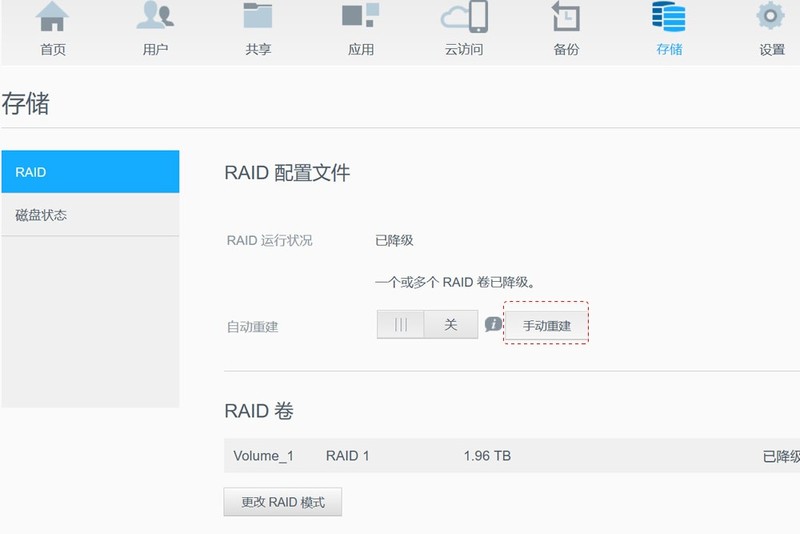Viewport: 800px width, 534px height.
Task: Click the info icon beside auto-rebuild toggle
Action: click(493, 324)
